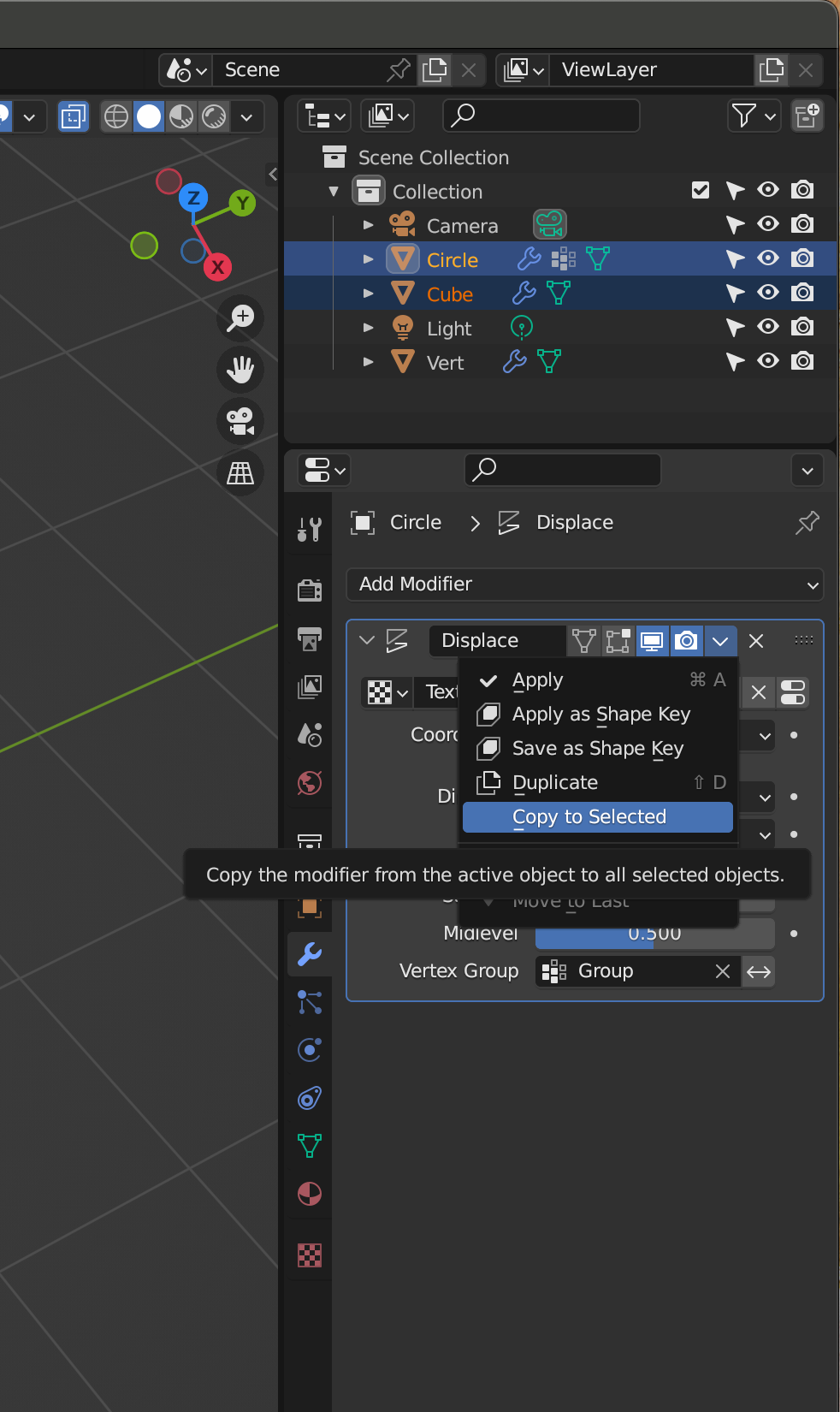The height and width of the screenshot is (1412, 840).
Task: Open Object Data mesh properties tab
Action: [x=310, y=1146]
